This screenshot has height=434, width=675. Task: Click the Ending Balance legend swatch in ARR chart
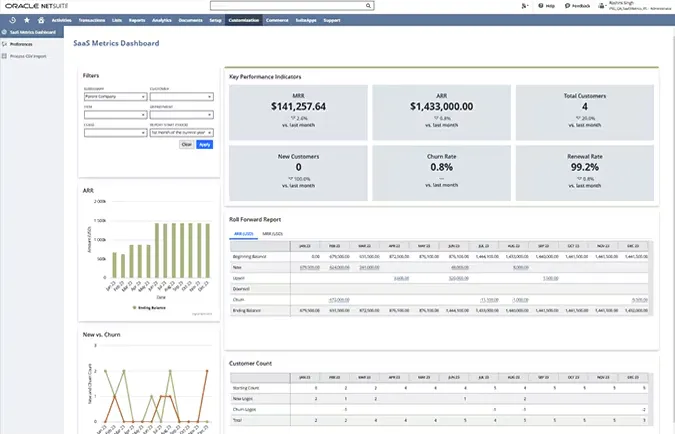(136, 306)
